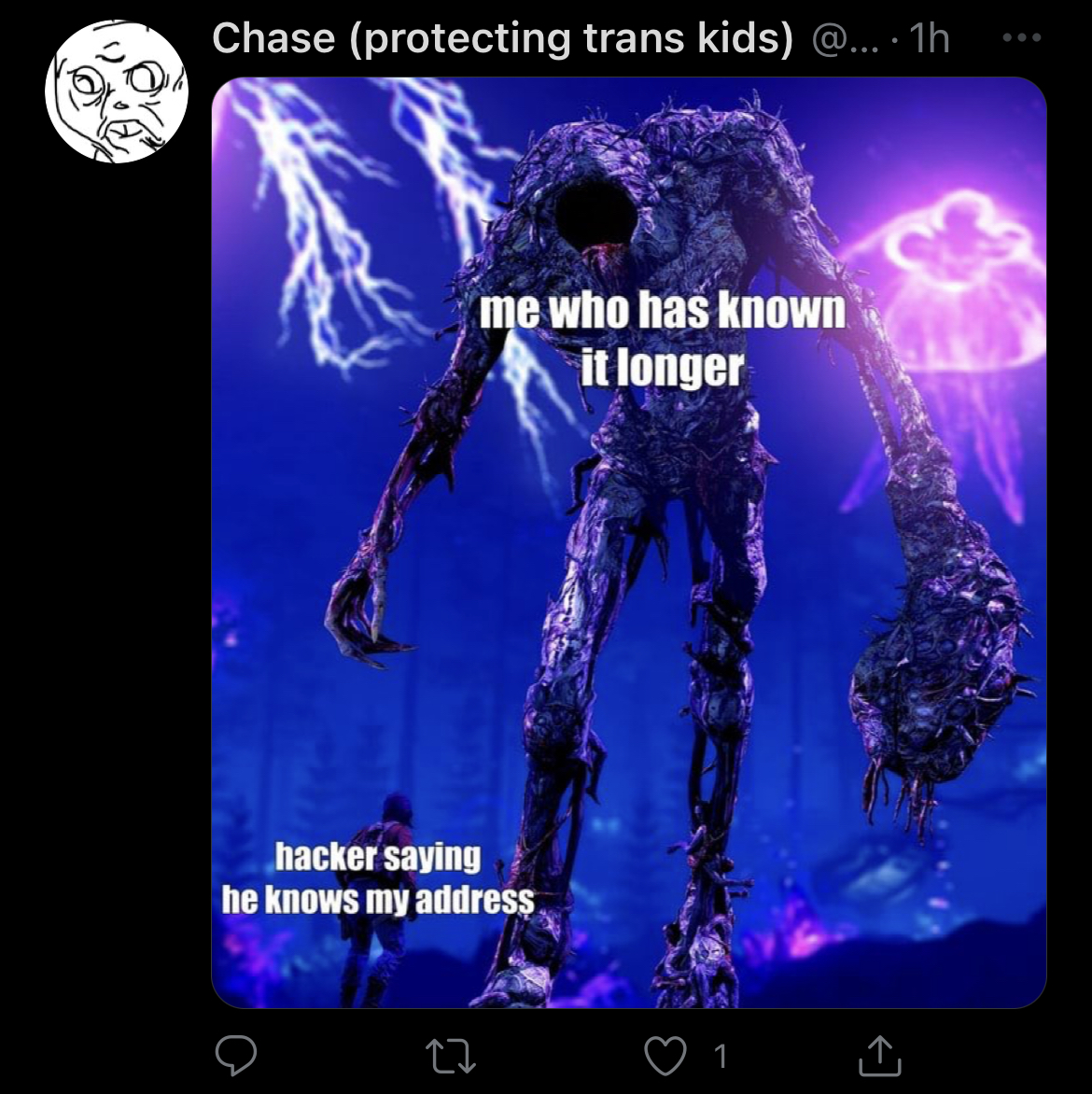Image resolution: width=1092 pixels, height=1094 pixels.
Task: Open the three-dot more options menu
Action: [1021, 37]
